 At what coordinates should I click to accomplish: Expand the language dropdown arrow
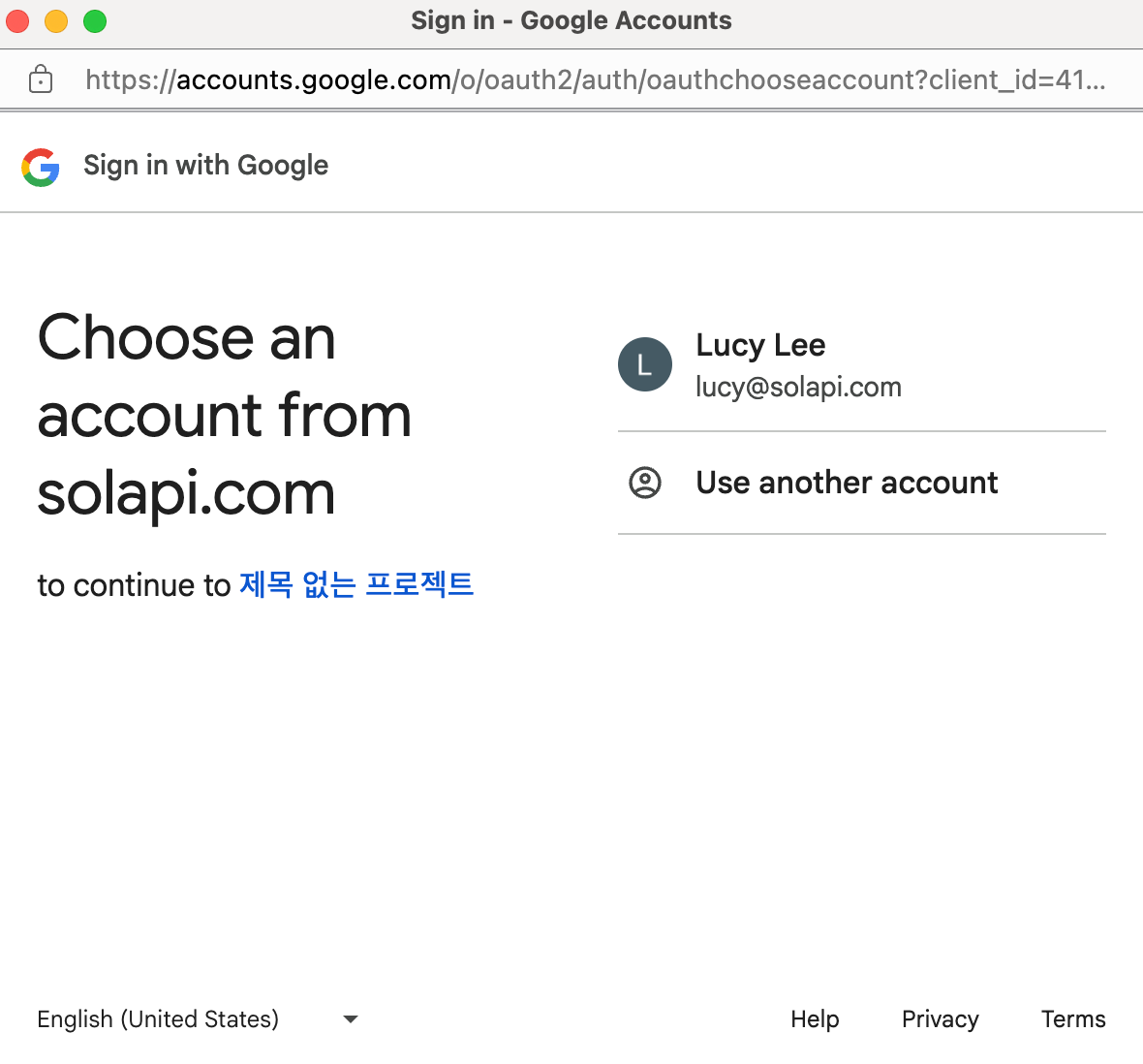(351, 1019)
